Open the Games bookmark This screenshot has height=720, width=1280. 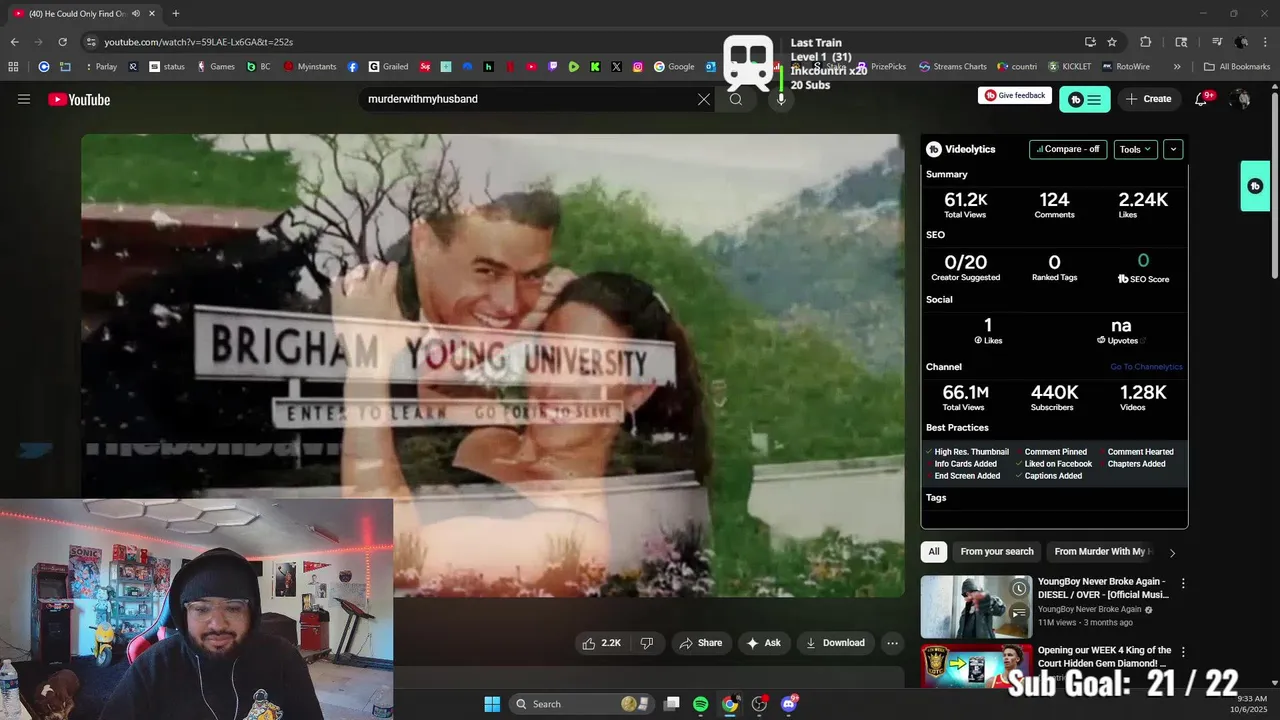pos(216,67)
